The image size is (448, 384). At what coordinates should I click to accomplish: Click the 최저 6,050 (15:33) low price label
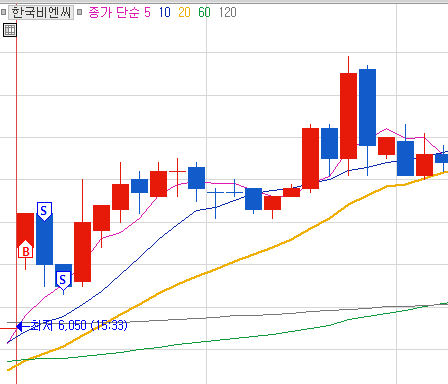(x=79, y=325)
